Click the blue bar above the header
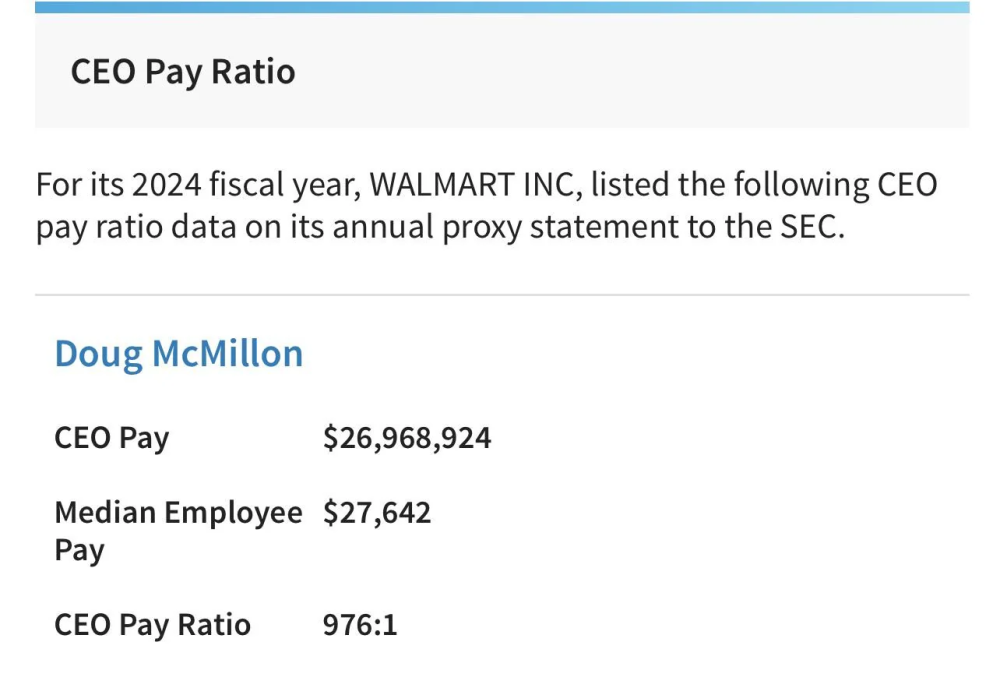The width and height of the screenshot is (1000, 695). tap(502, 7)
